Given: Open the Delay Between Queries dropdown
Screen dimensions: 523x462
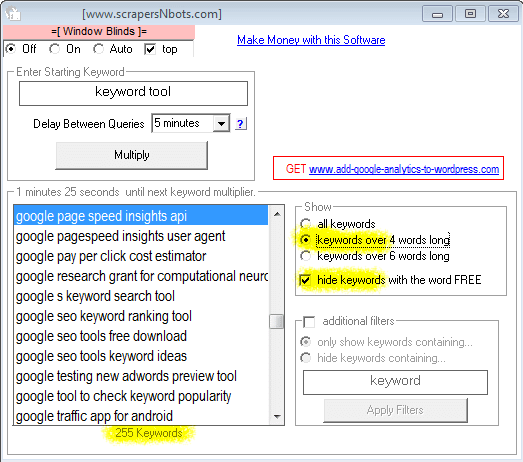Looking at the screenshot, I should (x=221, y=124).
